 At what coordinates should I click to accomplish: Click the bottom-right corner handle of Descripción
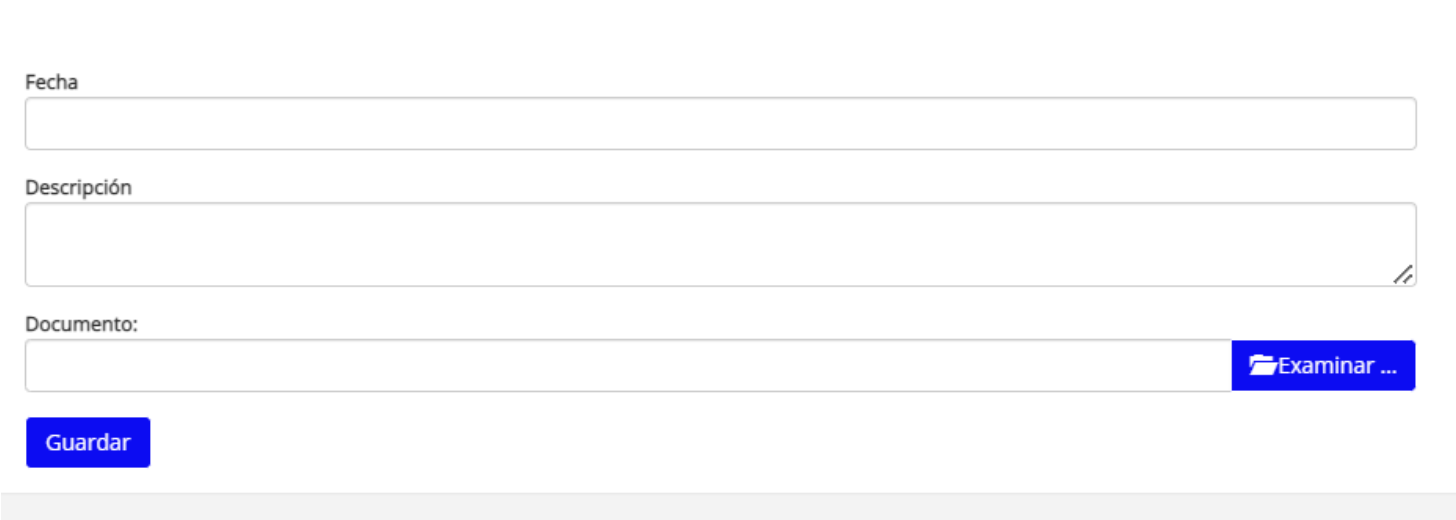1403,274
